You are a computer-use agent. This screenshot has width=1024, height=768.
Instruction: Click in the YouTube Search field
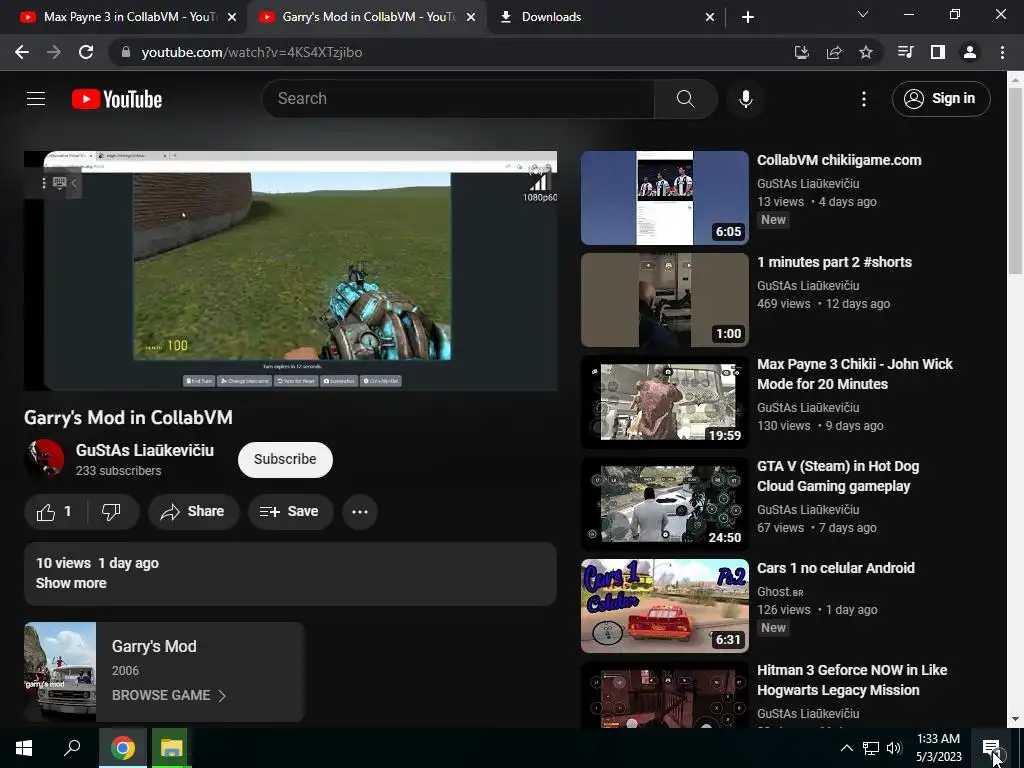457,99
